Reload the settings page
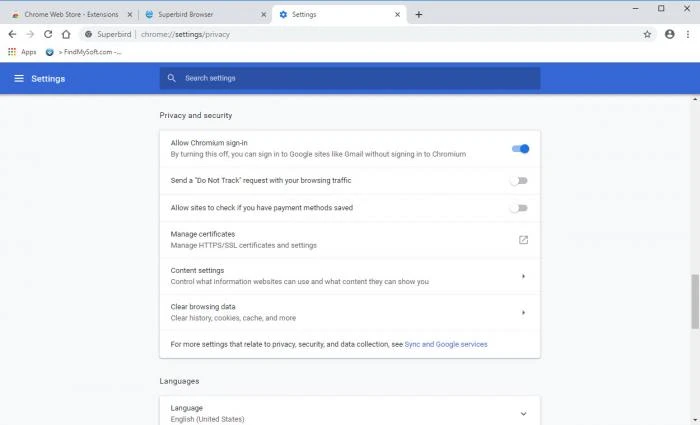The height and width of the screenshot is (425, 700). click(x=48, y=34)
